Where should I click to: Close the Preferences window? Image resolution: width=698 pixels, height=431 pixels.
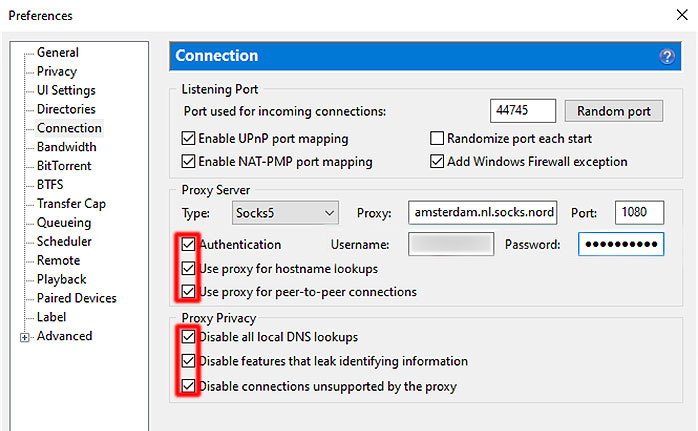tap(677, 15)
